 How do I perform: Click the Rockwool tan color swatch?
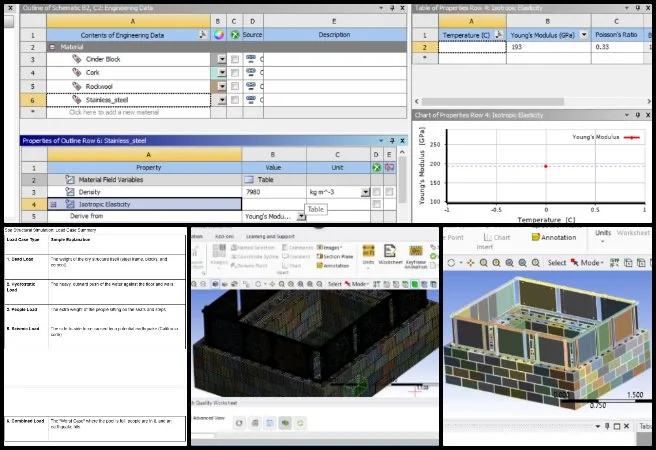[x=215, y=86]
